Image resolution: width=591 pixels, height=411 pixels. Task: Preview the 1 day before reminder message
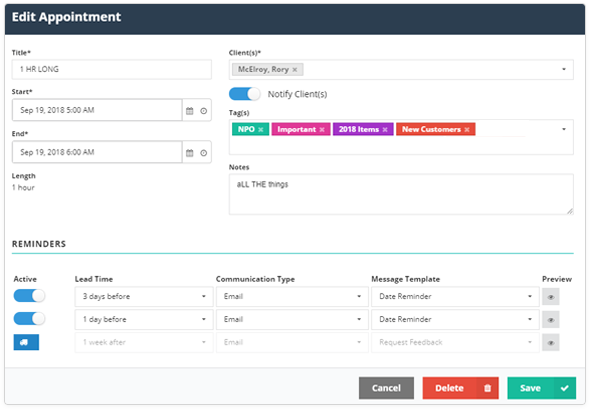coord(550,320)
